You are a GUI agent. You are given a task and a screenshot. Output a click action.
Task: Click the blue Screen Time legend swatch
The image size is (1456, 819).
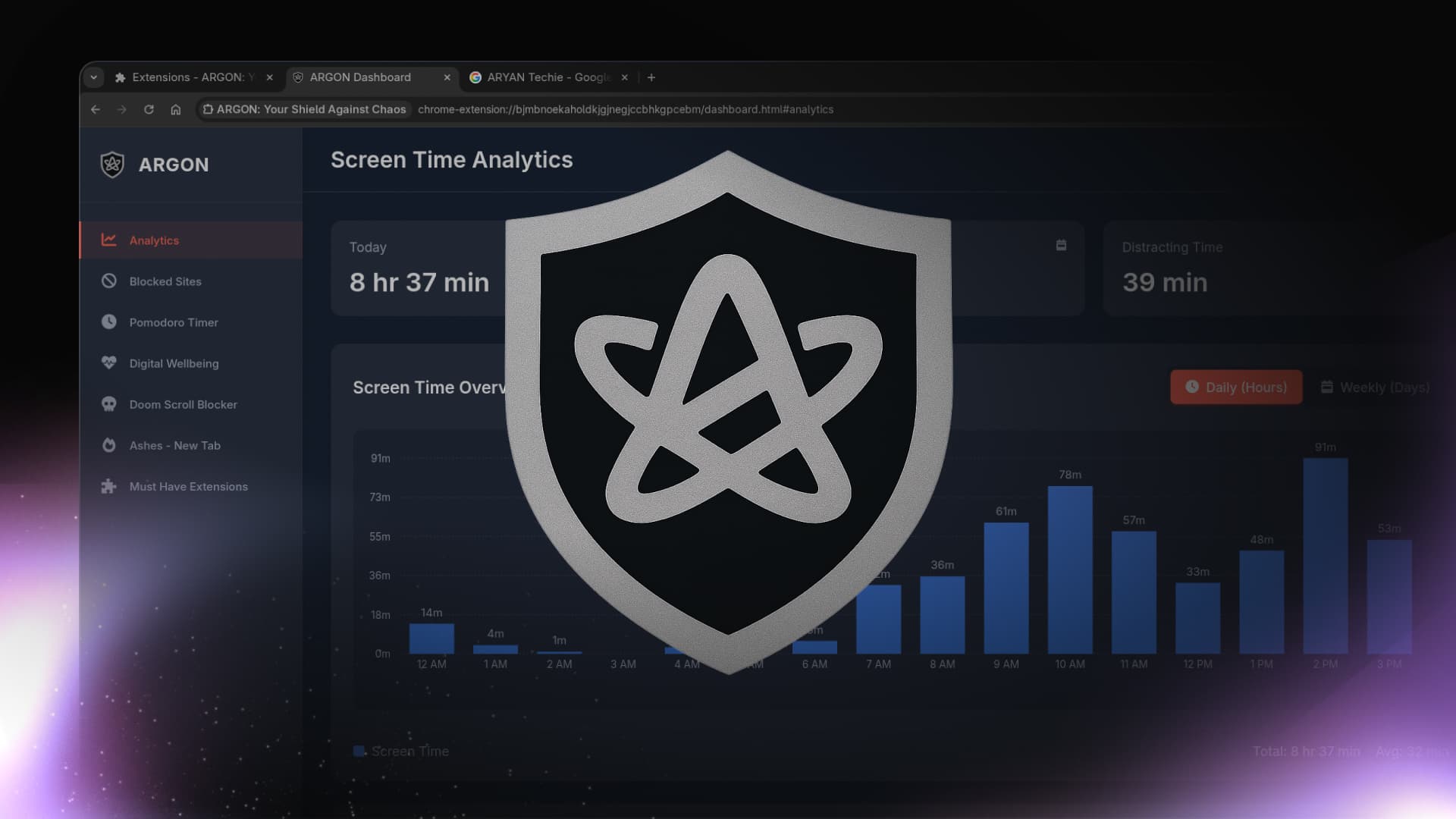(x=359, y=751)
